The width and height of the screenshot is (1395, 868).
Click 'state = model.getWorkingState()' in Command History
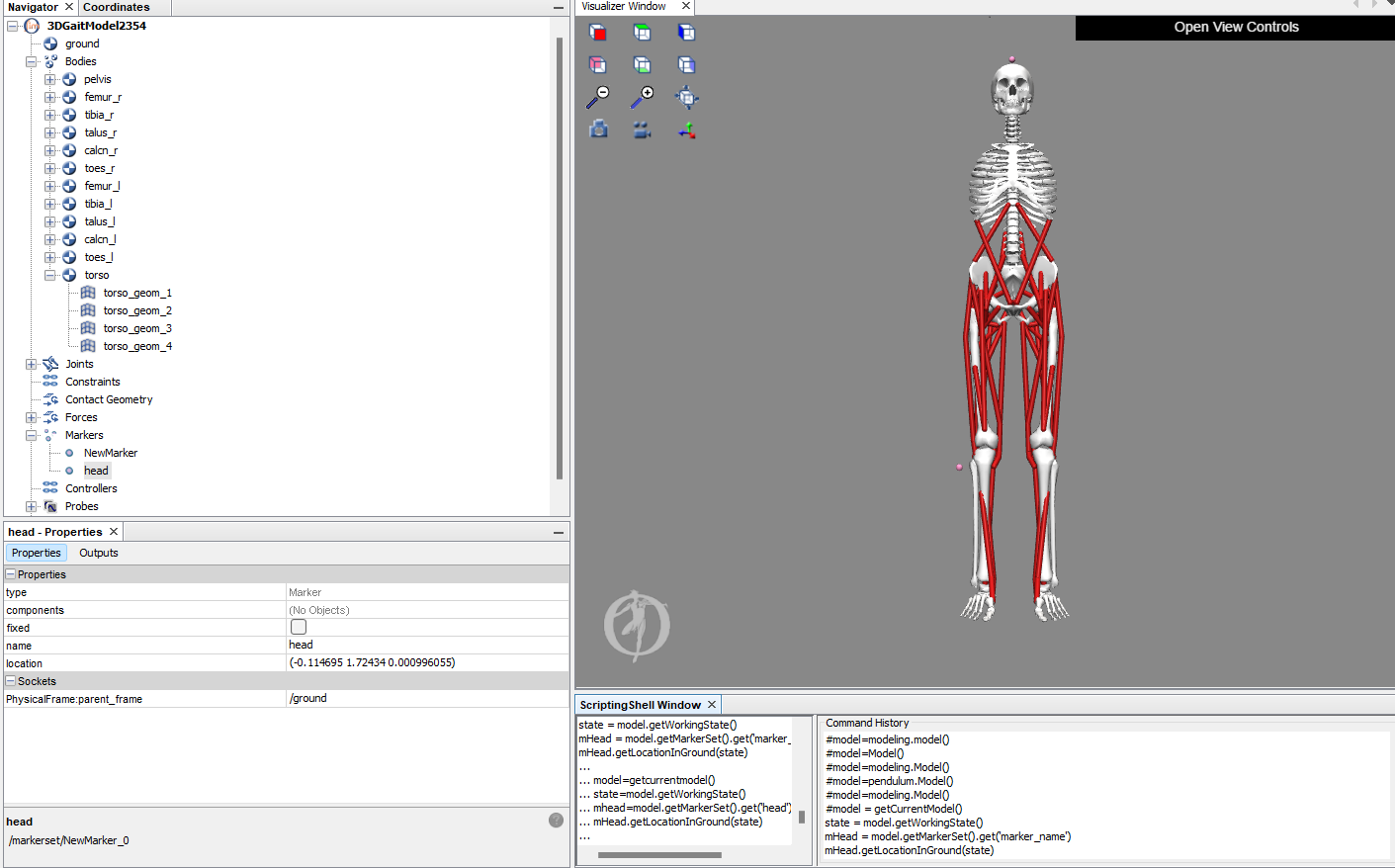pyautogui.click(x=904, y=823)
